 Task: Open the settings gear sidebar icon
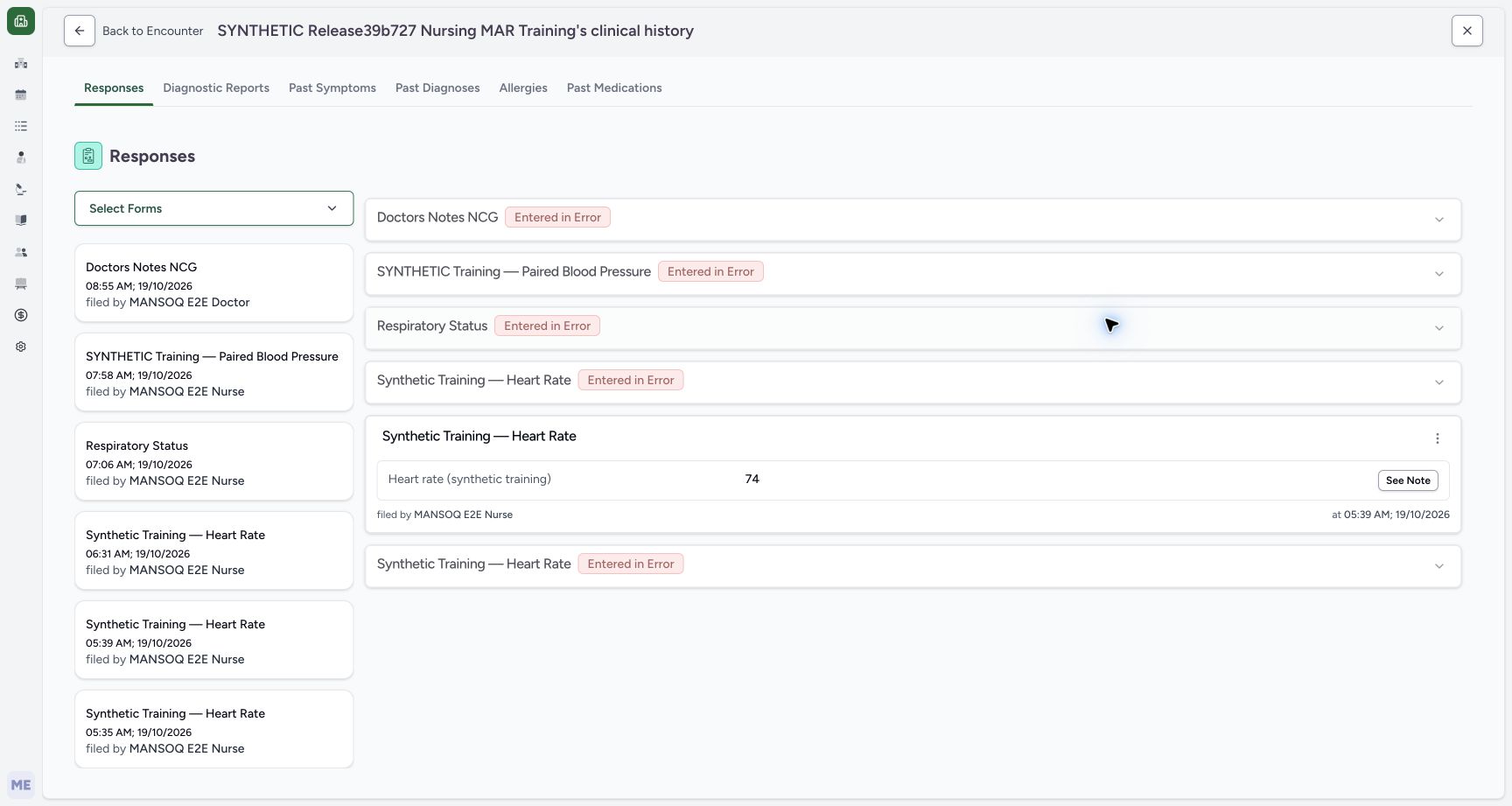point(21,347)
